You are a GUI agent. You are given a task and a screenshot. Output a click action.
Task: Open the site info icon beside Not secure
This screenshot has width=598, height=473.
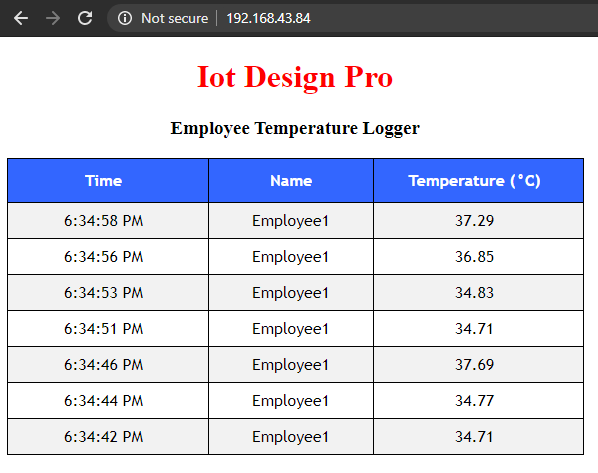pos(125,18)
